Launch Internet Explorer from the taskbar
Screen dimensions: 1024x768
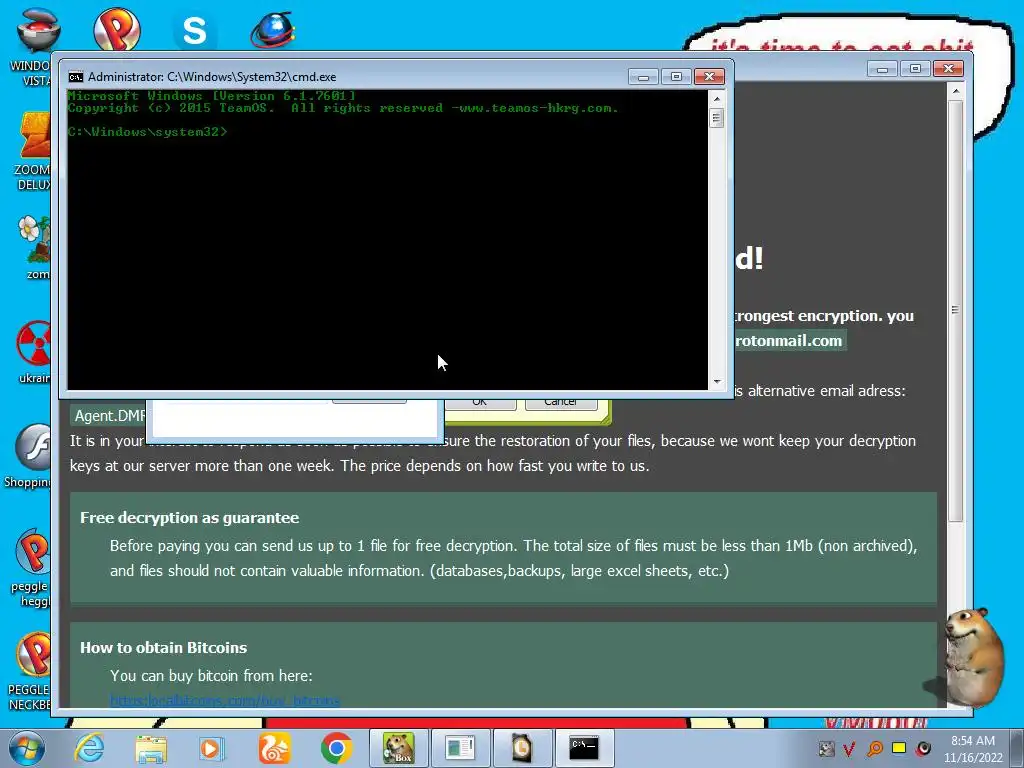89,748
